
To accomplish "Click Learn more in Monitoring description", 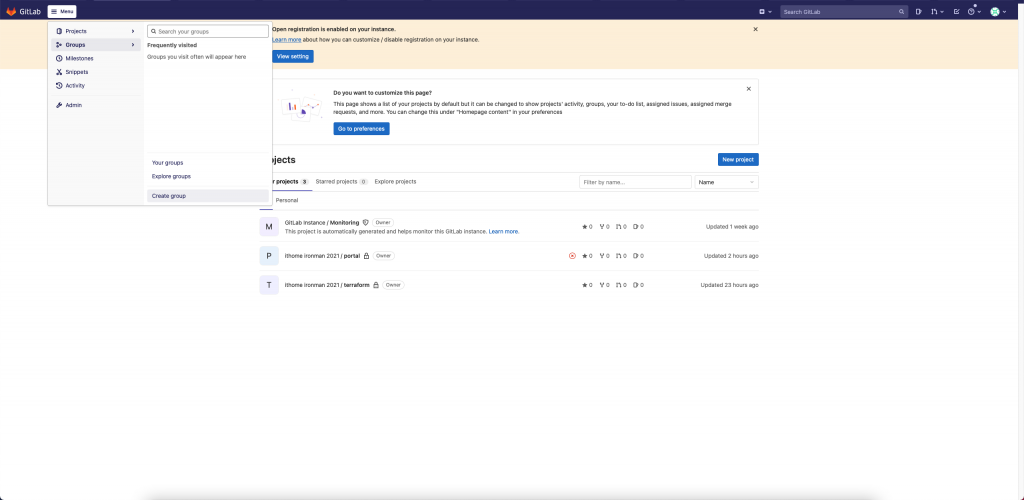I will coord(504,232).
